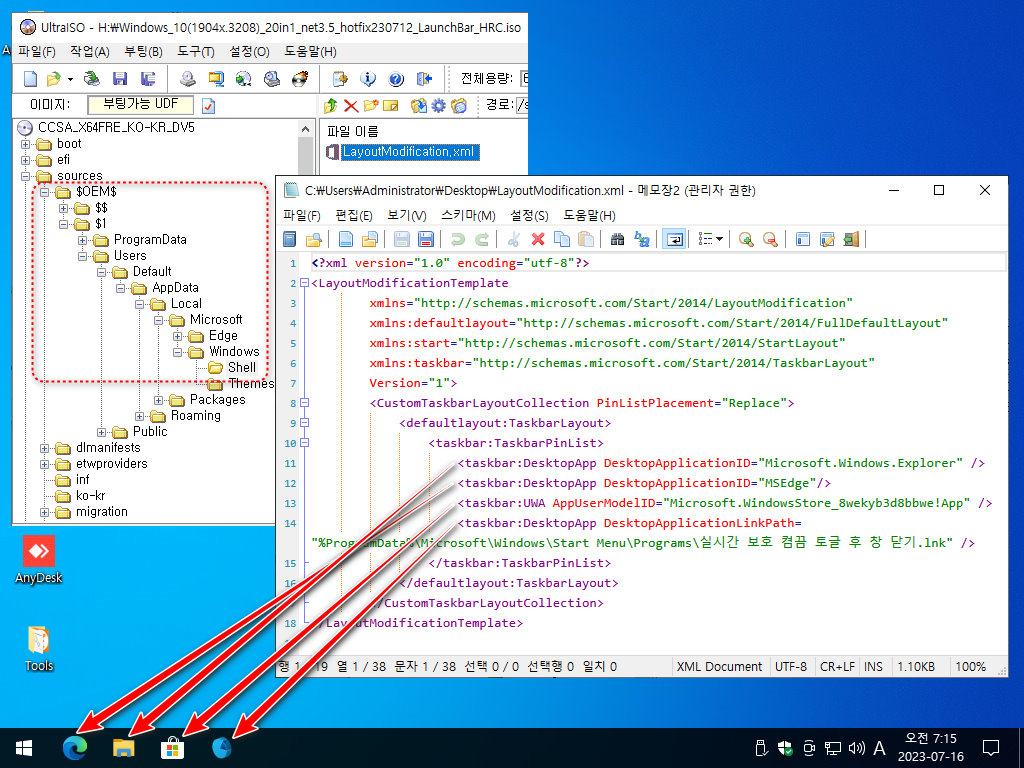1024x768 pixels.
Task: Open UltraISO 부팅(B) menu
Action: point(144,52)
